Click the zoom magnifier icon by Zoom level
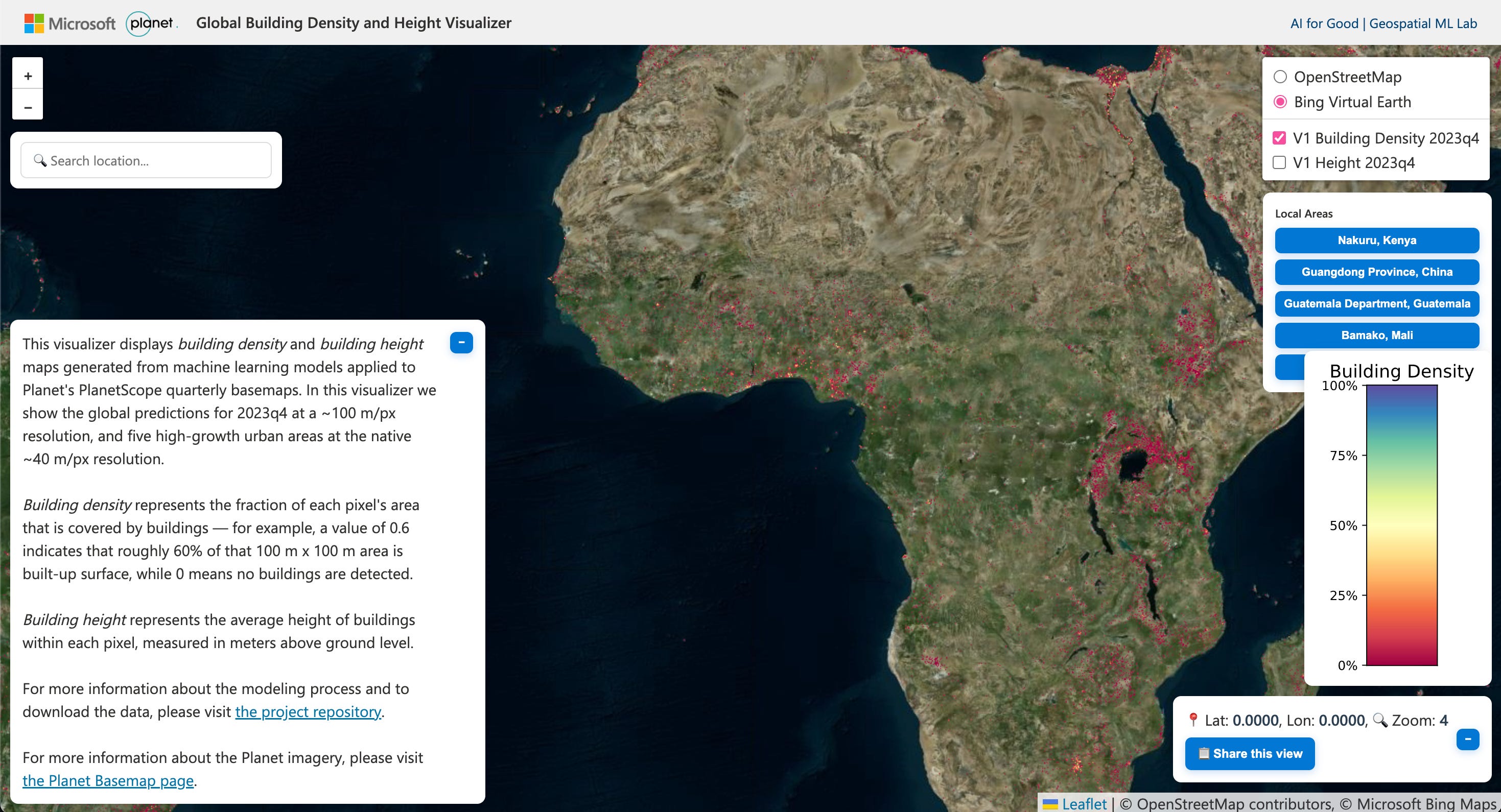Image resolution: width=1501 pixels, height=812 pixels. 1380,720
